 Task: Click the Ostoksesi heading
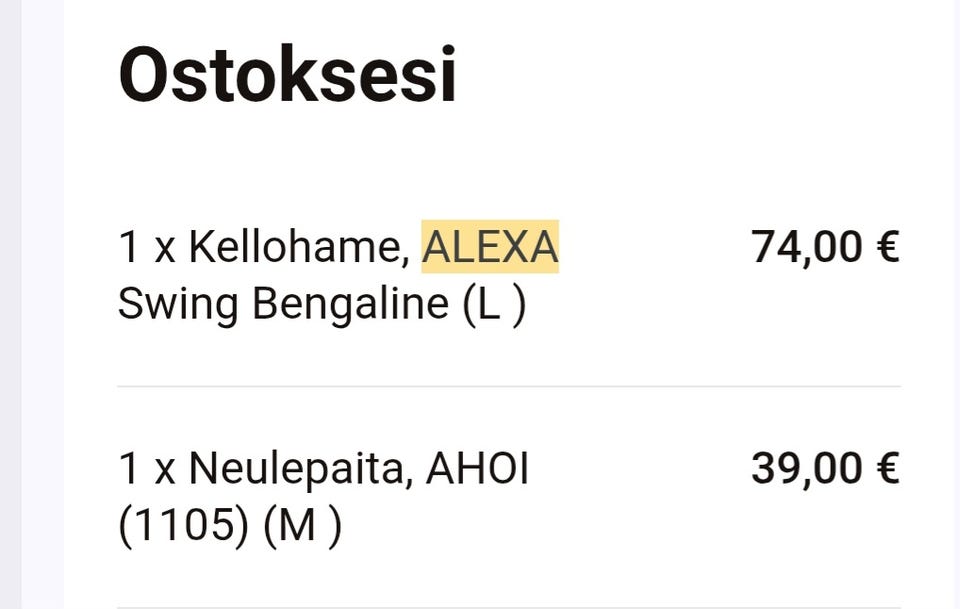click(287, 75)
